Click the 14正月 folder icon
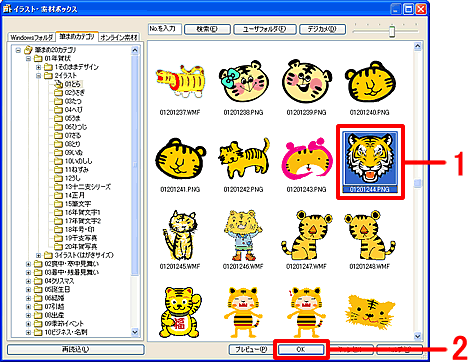This screenshot has height=362, width=470. pyautogui.click(x=59, y=195)
